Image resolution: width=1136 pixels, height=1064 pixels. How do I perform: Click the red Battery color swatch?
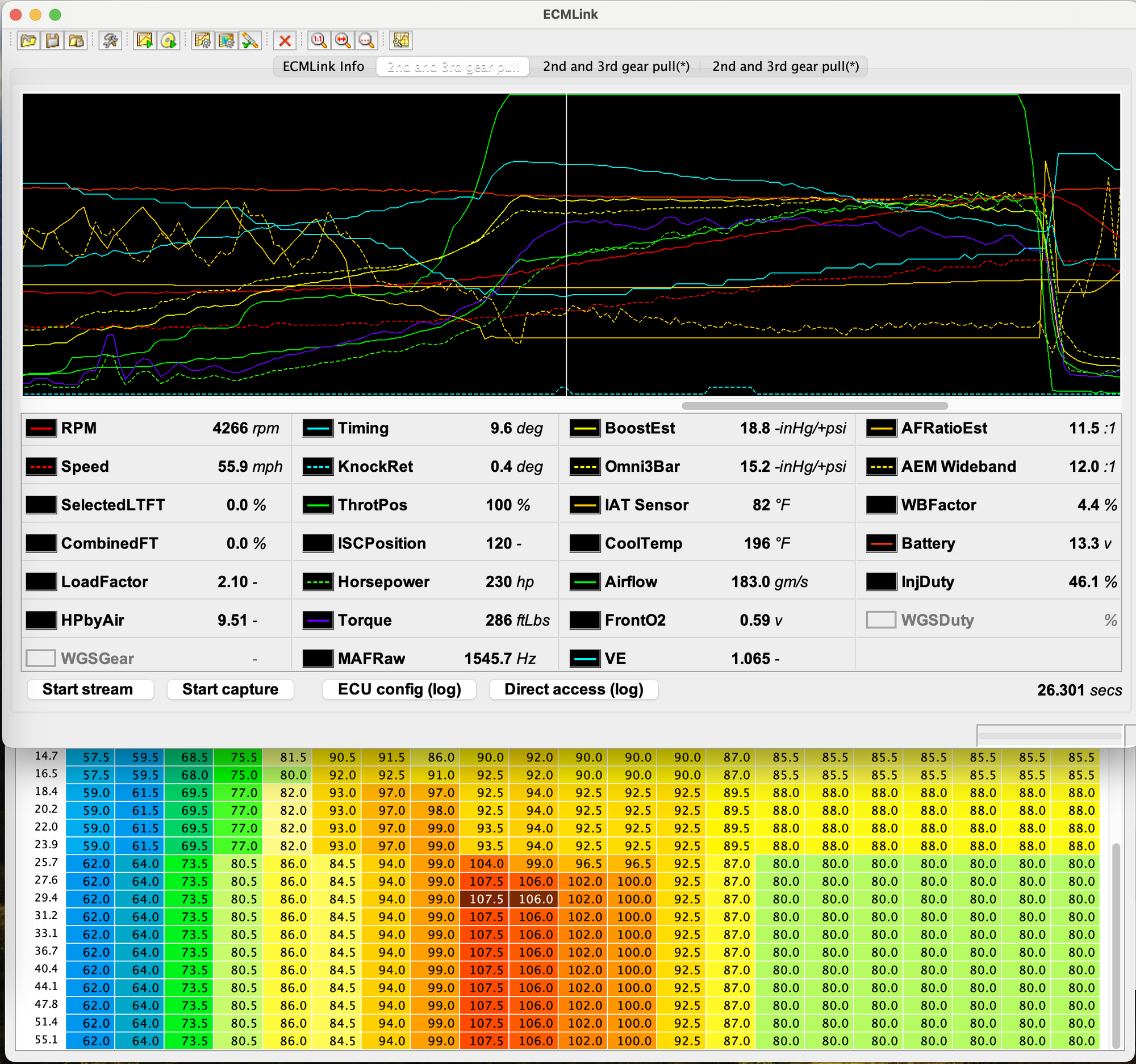pyautogui.click(x=882, y=543)
